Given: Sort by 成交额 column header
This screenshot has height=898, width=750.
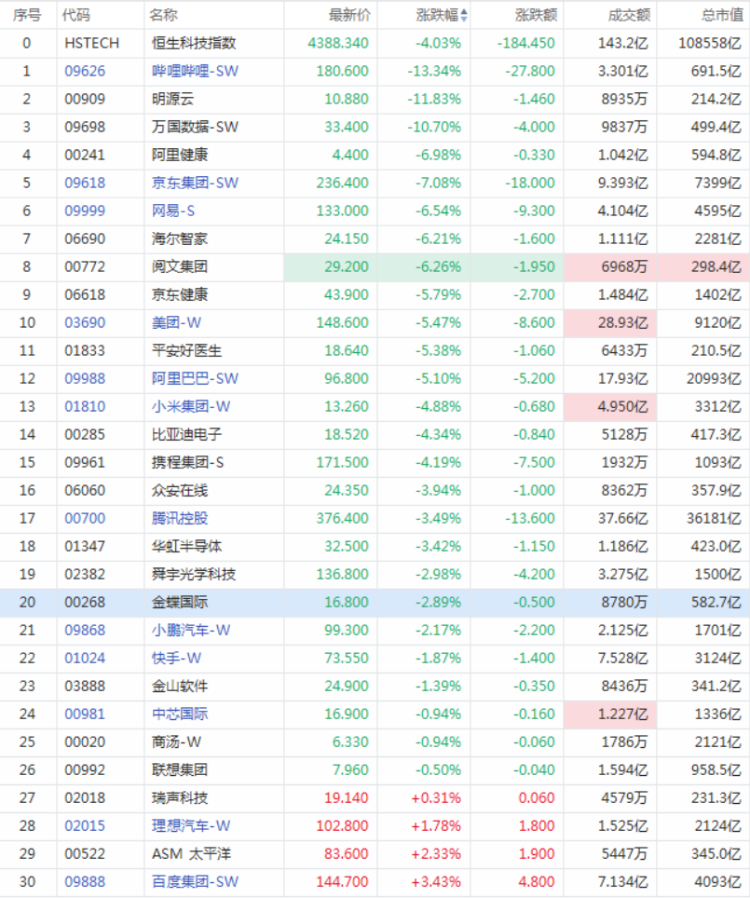Looking at the screenshot, I should [629, 15].
